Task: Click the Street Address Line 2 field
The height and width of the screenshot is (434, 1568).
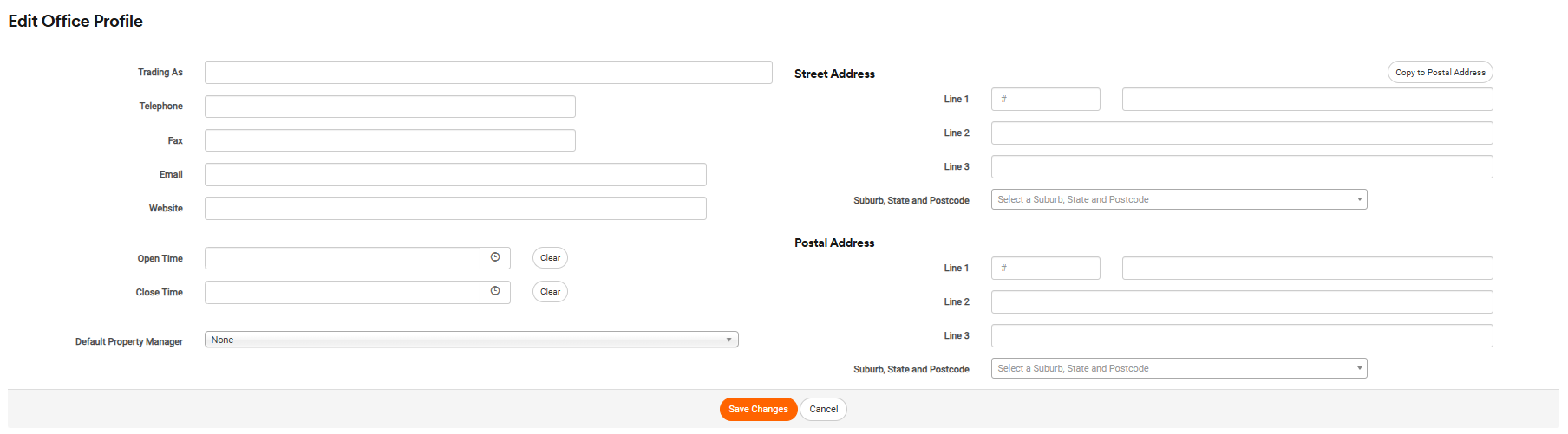Action: (1241, 133)
